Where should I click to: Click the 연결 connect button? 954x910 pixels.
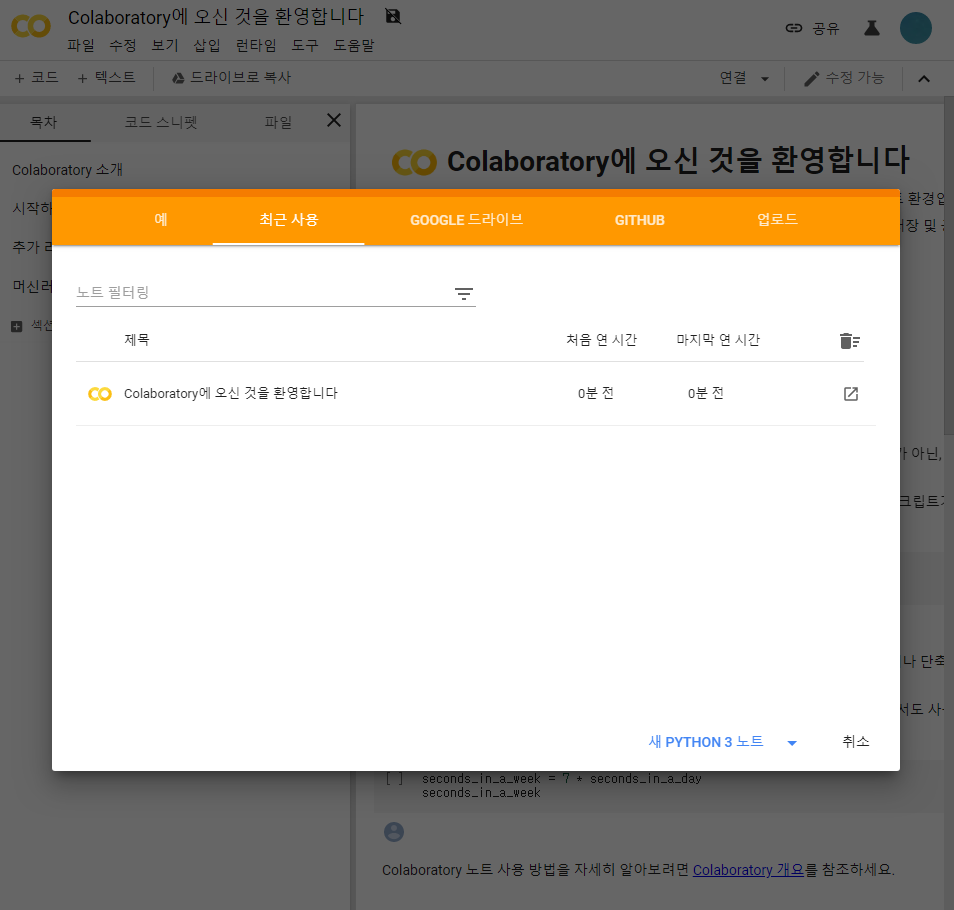(x=733, y=78)
